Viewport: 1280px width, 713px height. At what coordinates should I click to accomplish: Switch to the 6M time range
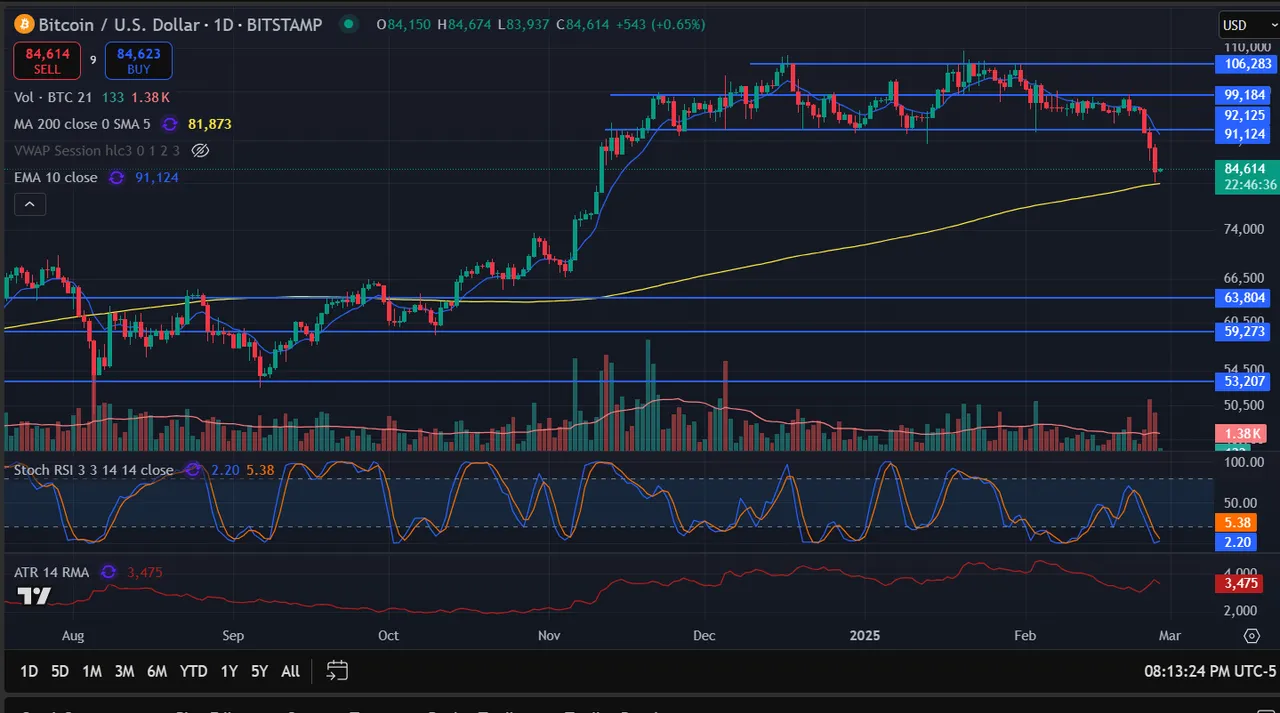pos(157,671)
